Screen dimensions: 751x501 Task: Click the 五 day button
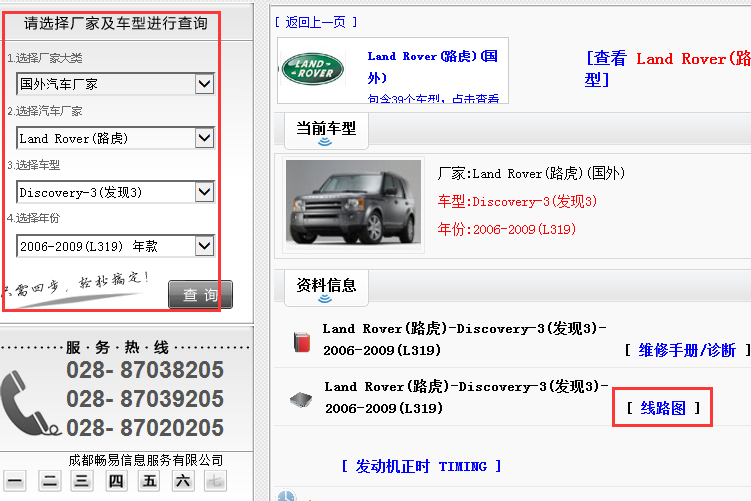(x=149, y=481)
